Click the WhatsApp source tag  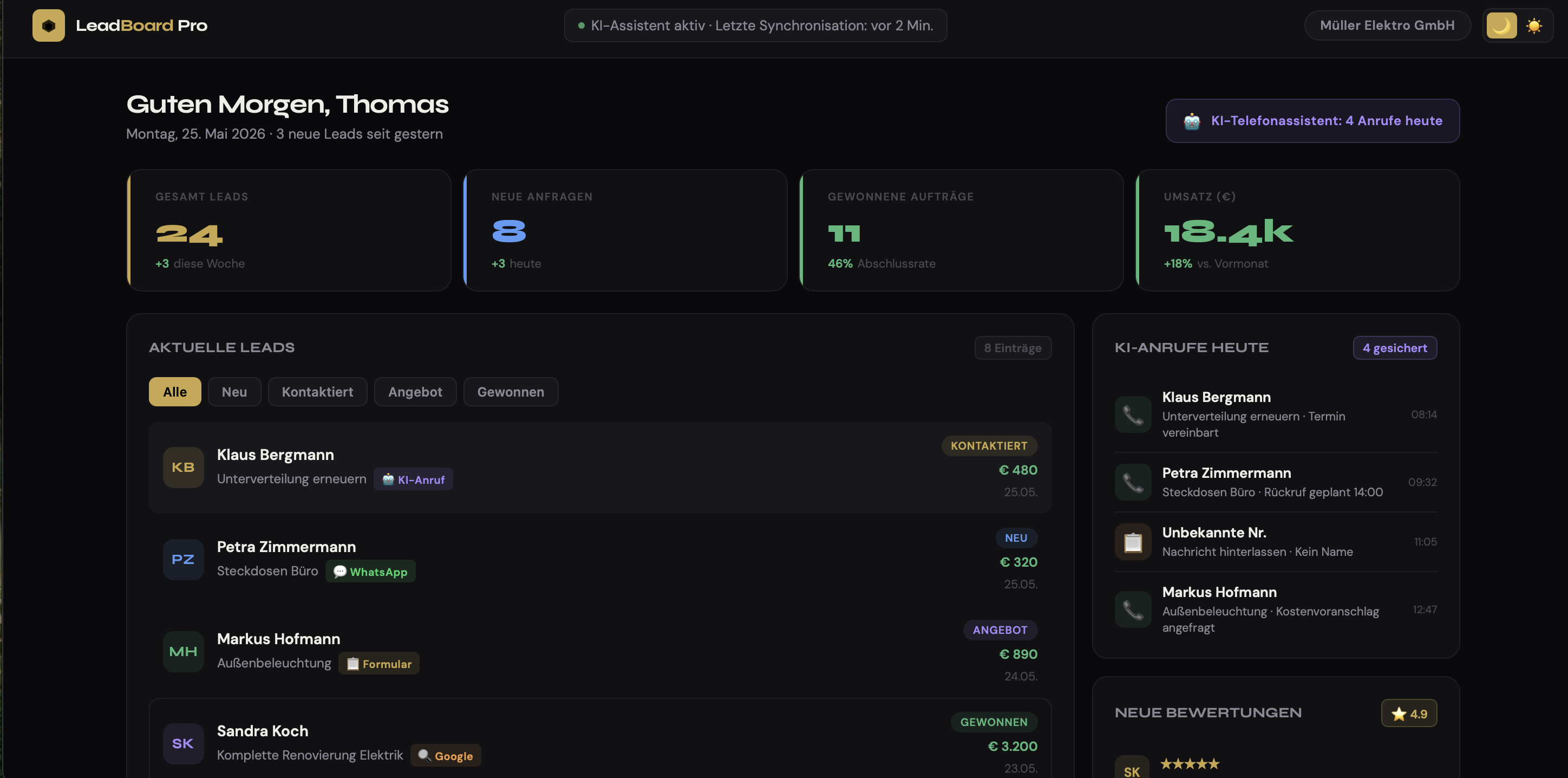pyautogui.click(x=370, y=572)
